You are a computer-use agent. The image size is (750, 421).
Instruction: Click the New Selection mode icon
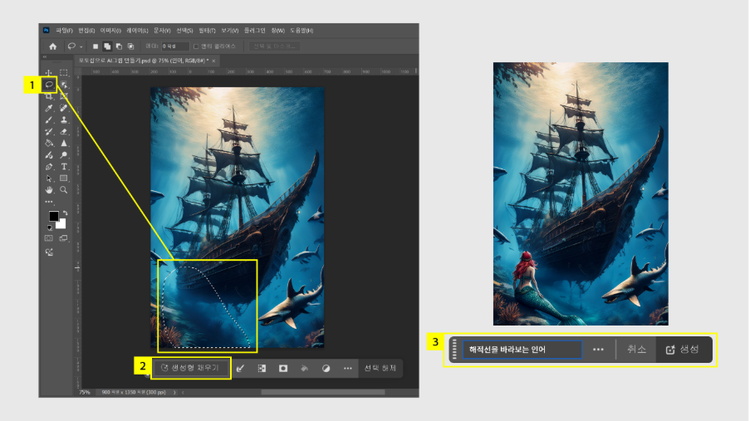click(95, 46)
